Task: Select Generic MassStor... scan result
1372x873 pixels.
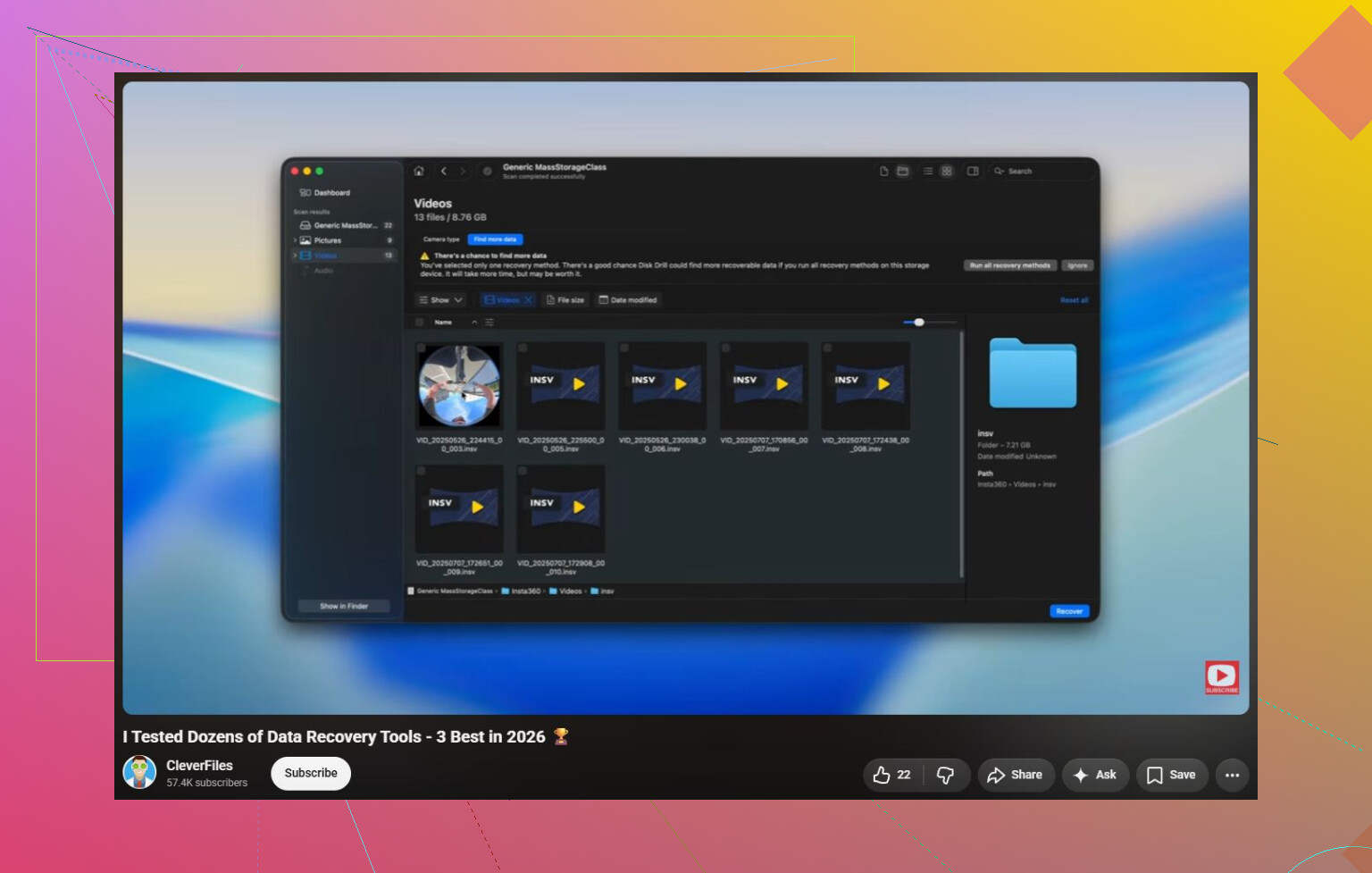Action: click(x=343, y=225)
